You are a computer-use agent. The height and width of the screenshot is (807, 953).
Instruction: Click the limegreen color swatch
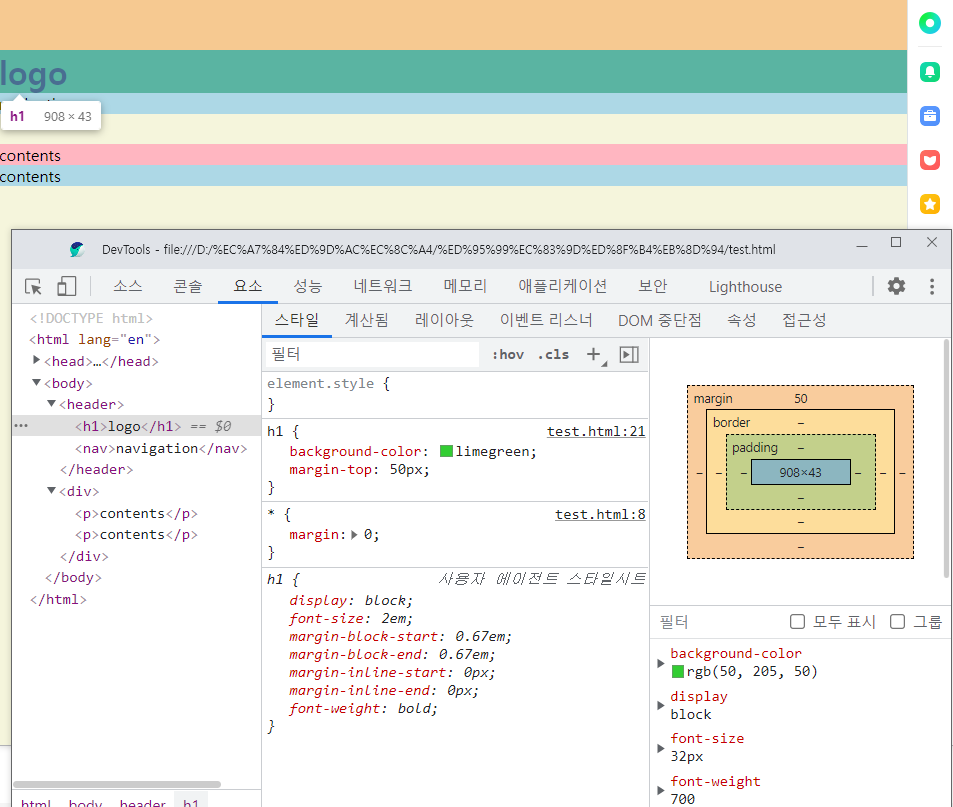446,452
